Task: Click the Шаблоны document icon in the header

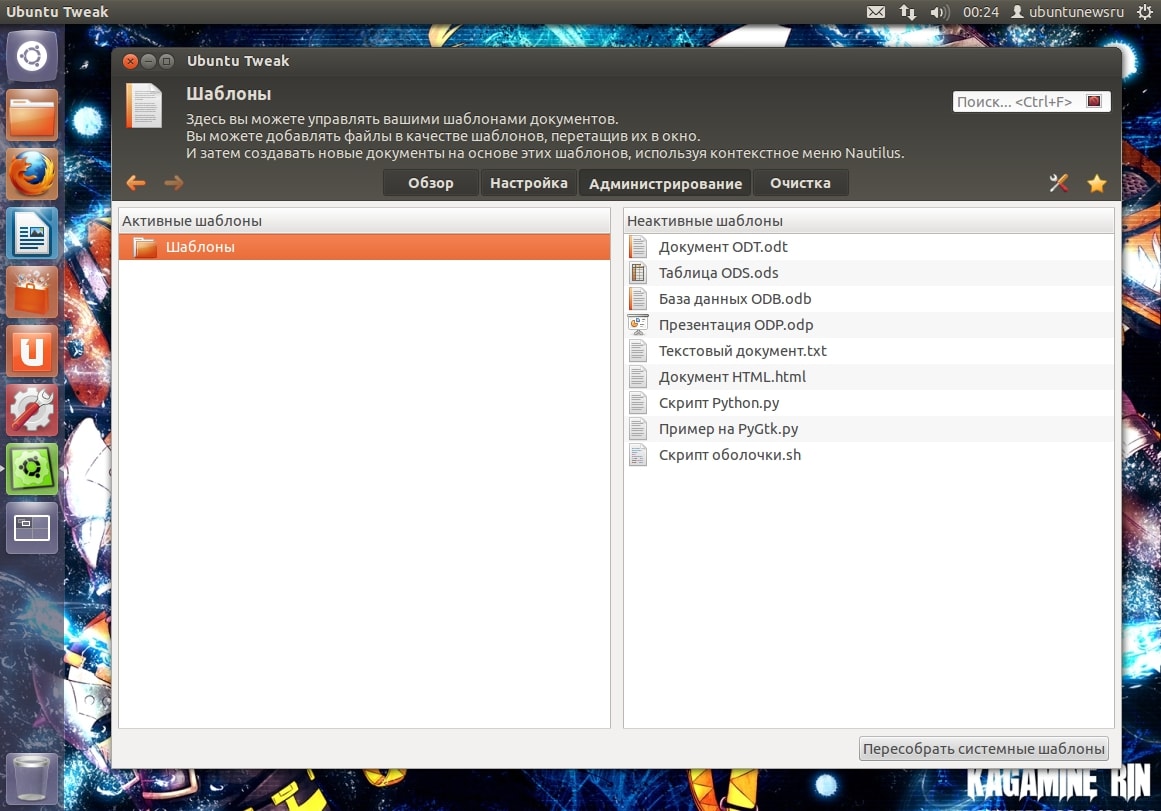Action: click(144, 105)
